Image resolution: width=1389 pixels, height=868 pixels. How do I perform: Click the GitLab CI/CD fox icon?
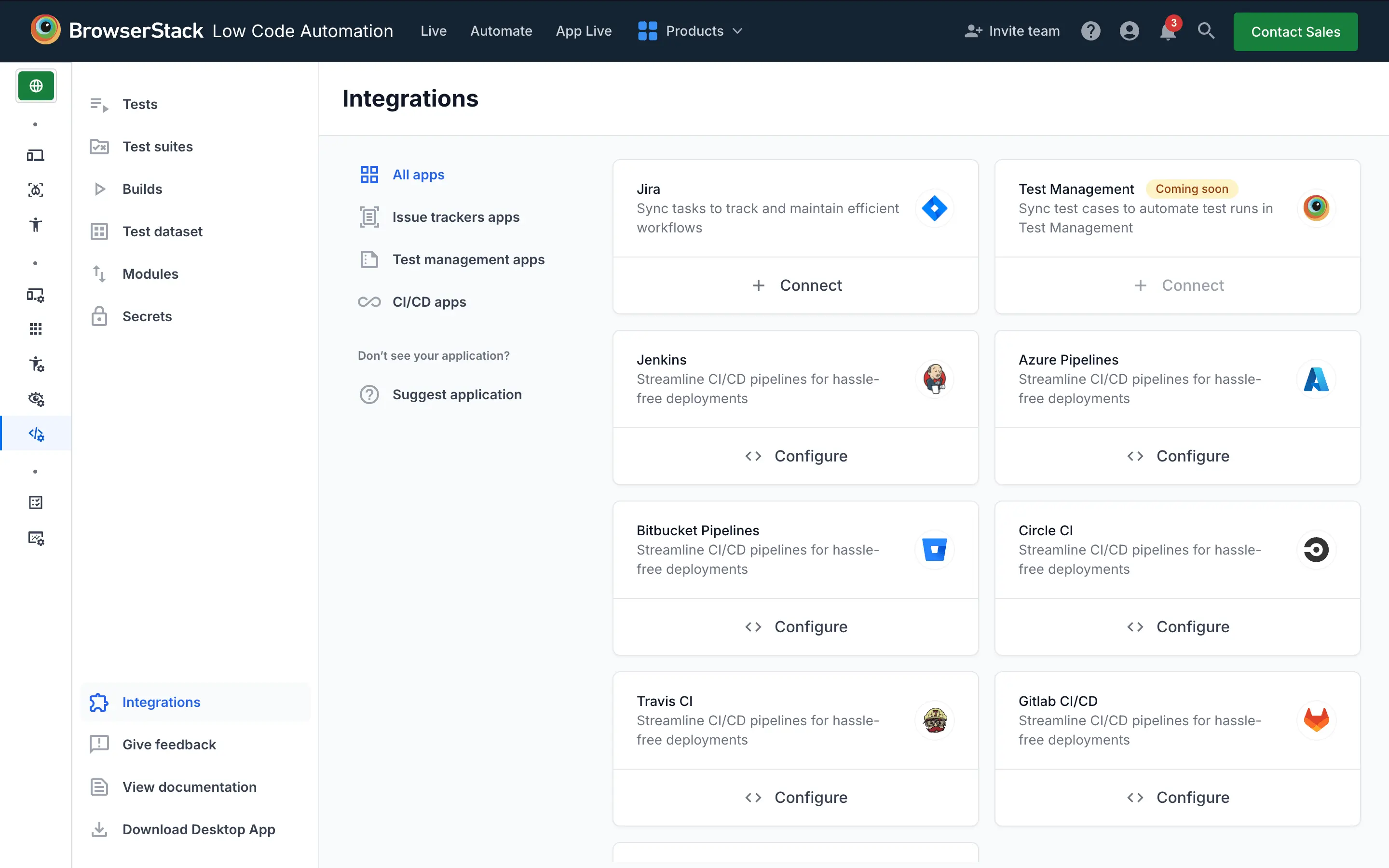pyautogui.click(x=1316, y=720)
